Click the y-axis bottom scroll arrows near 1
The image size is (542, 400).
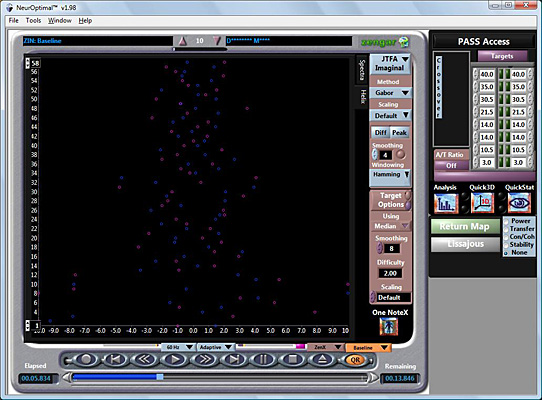(28, 325)
